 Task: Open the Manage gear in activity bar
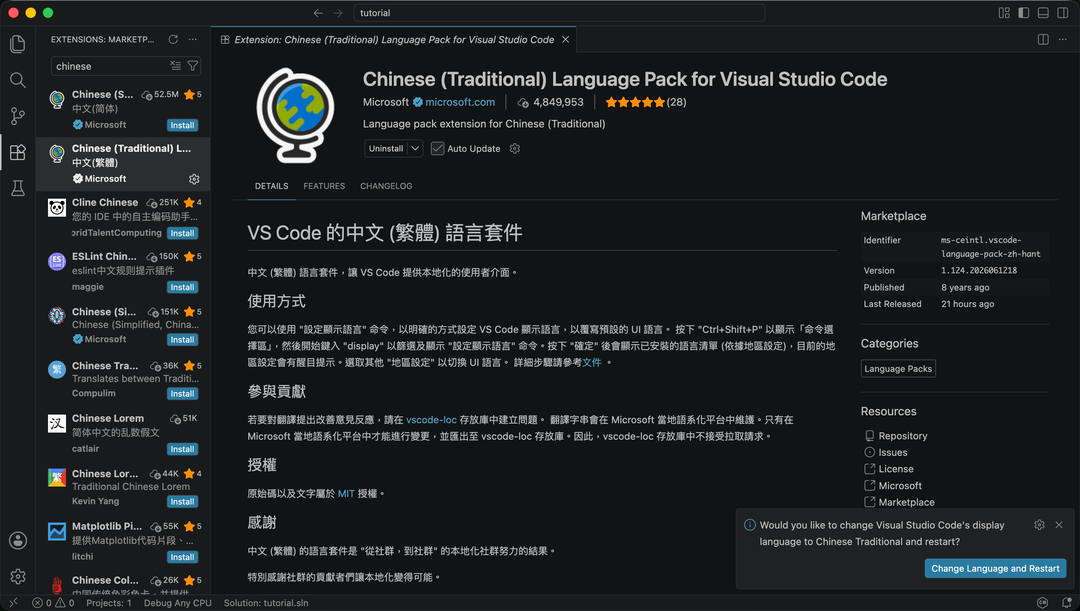tap(18, 576)
